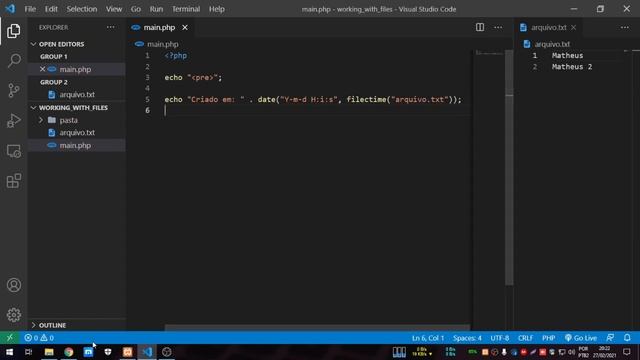
Task: Close the arquivo.txt editor tab
Action: click(573, 27)
